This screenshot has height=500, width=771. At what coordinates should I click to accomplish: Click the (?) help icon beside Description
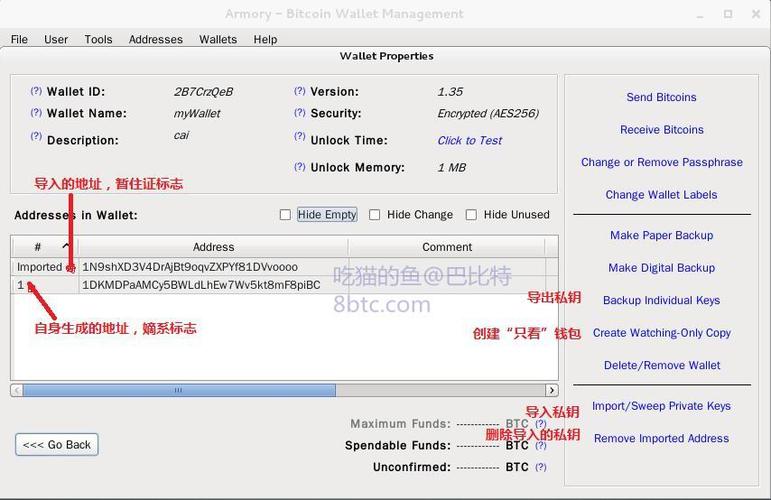point(36,137)
